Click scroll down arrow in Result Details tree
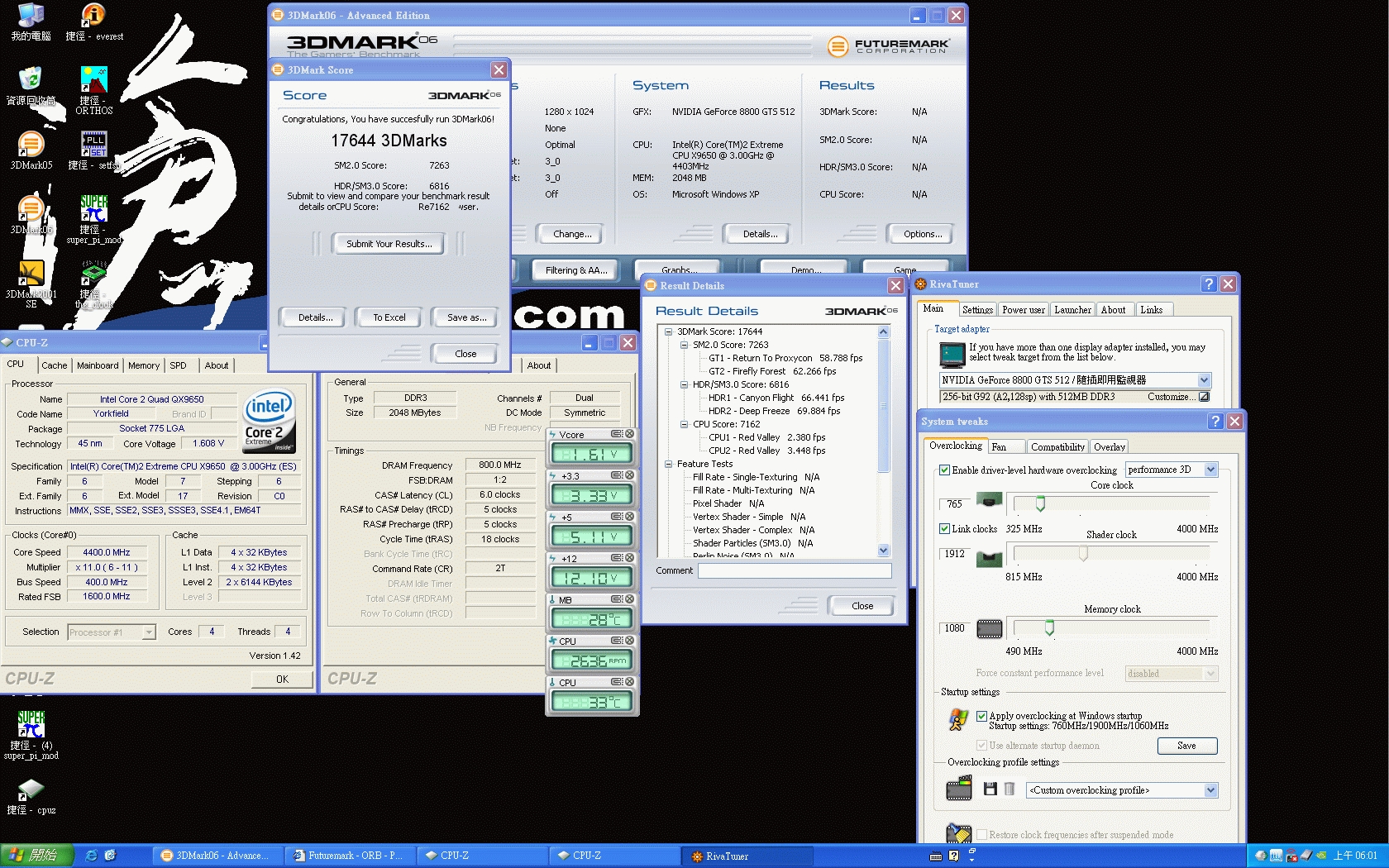 coord(883,550)
